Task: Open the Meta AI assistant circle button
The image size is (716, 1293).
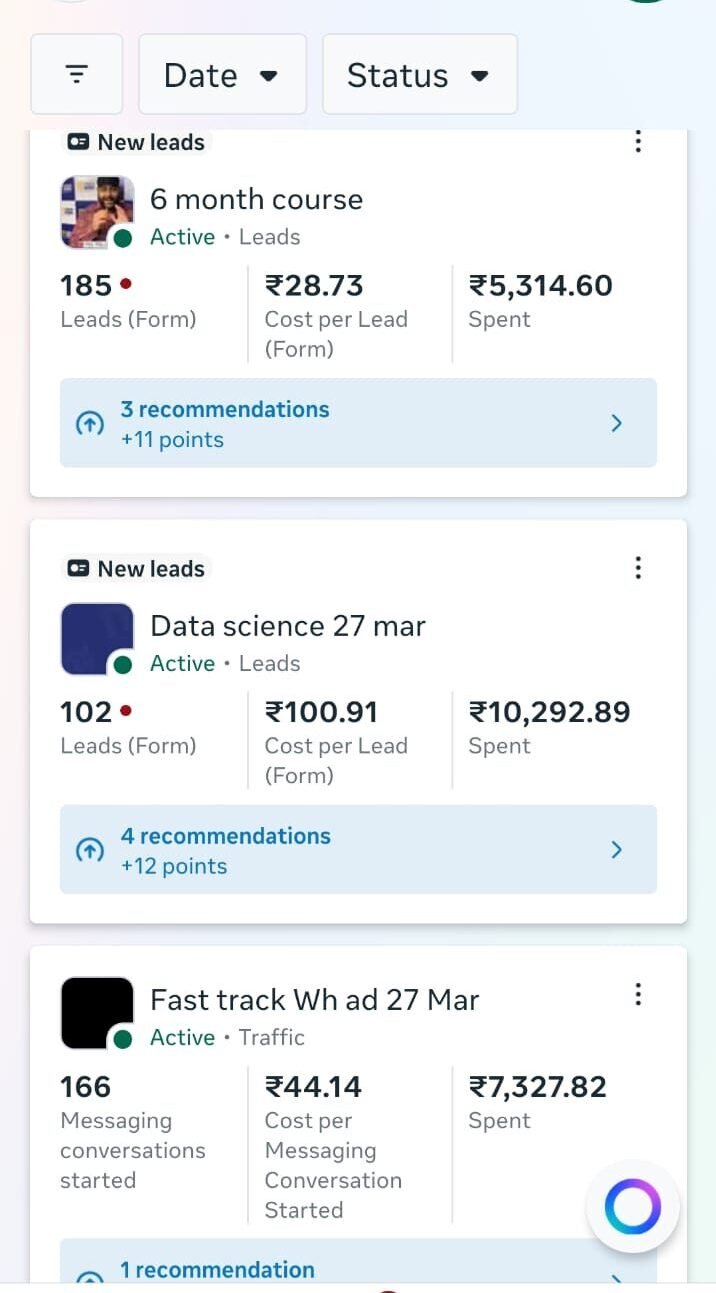Action: 632,1207
